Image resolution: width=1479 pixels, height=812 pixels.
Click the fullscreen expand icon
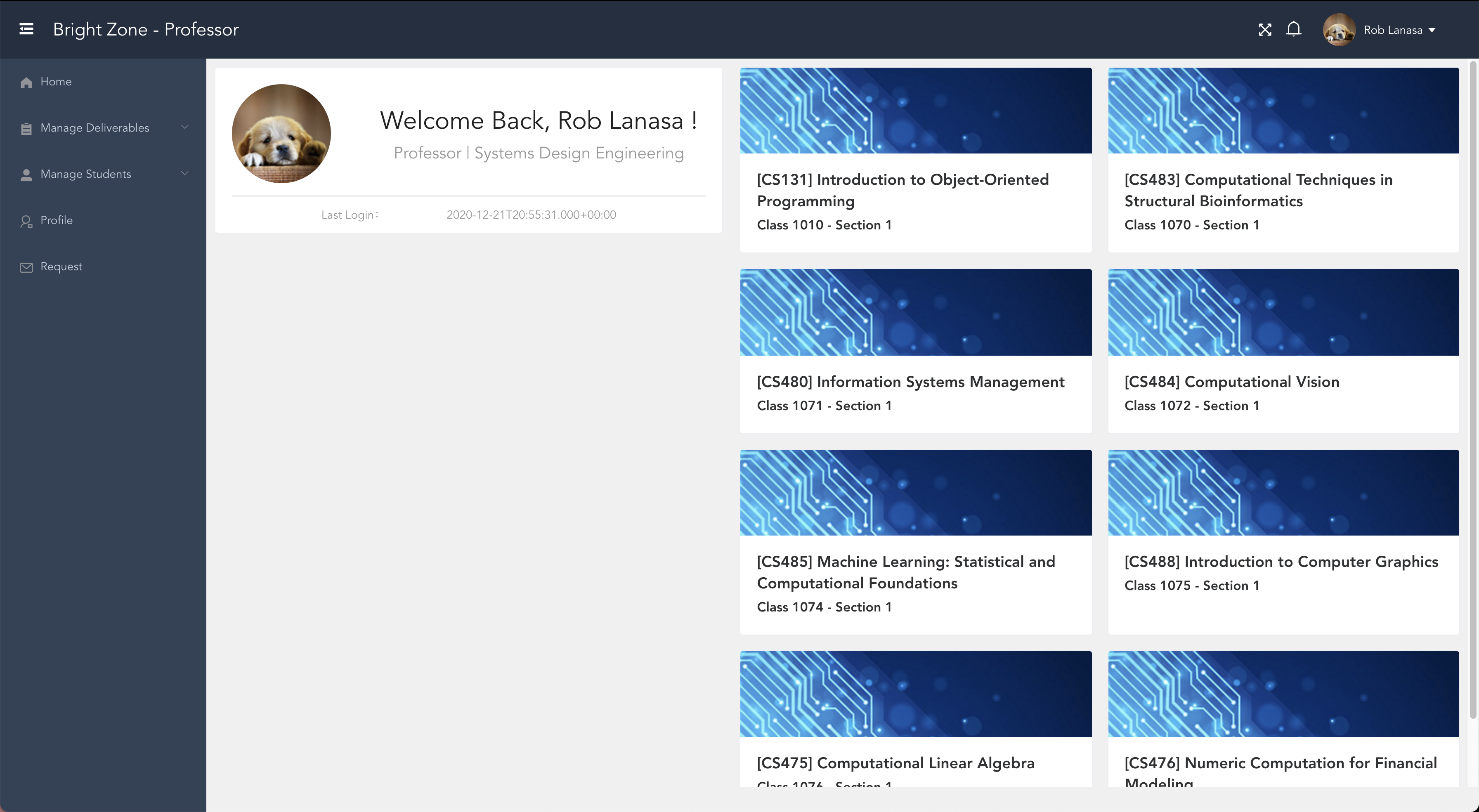coord(1265,30)
